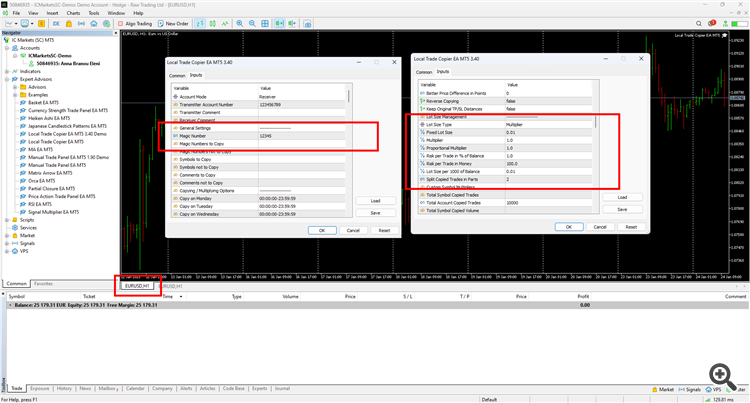Open the chart profiles dropdown arrow
Image resolution: width=750 pixels, height=403 pixels.
32,23
